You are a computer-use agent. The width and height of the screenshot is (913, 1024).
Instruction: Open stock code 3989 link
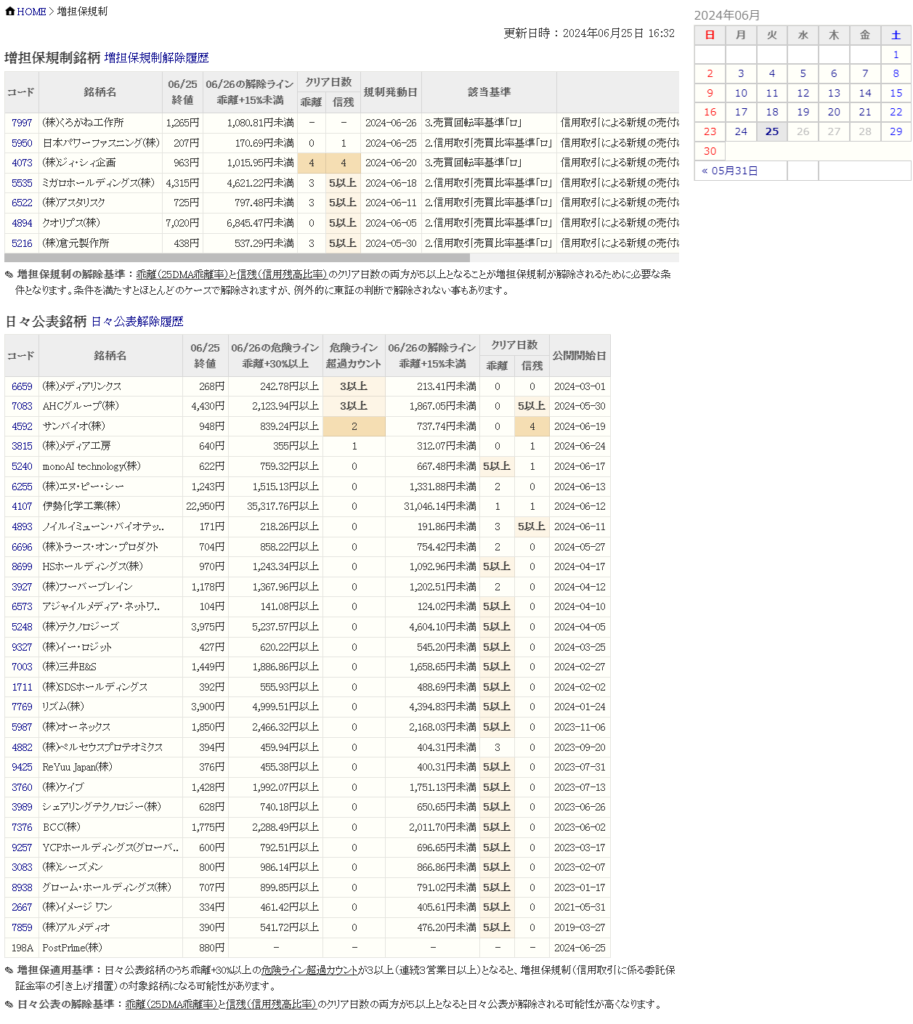click(x=22, y=807)
